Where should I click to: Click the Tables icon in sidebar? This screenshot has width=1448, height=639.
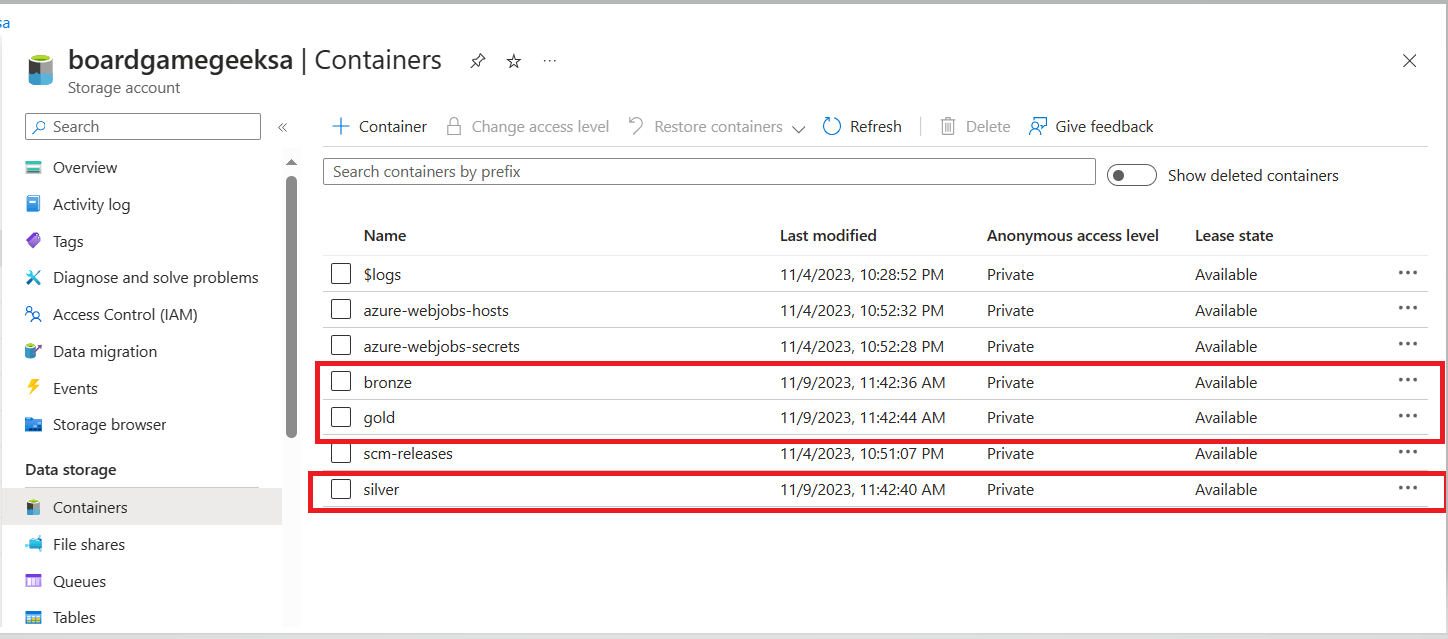click(34, 617)
